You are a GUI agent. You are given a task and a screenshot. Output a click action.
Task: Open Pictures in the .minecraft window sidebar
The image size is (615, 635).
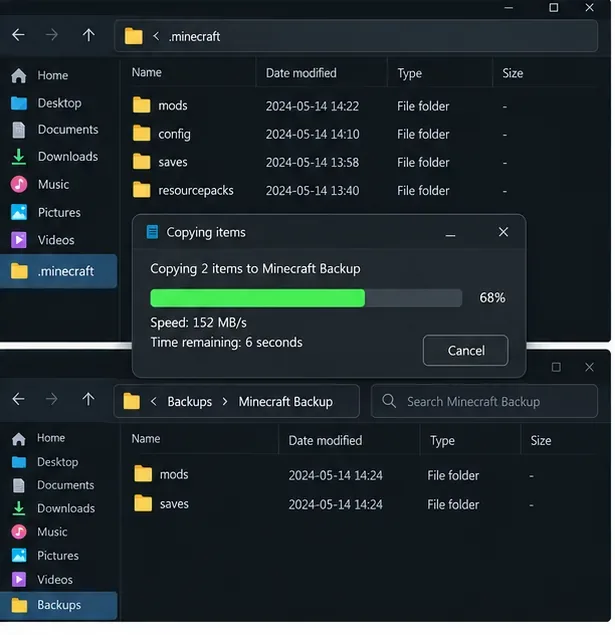(45, 212)
